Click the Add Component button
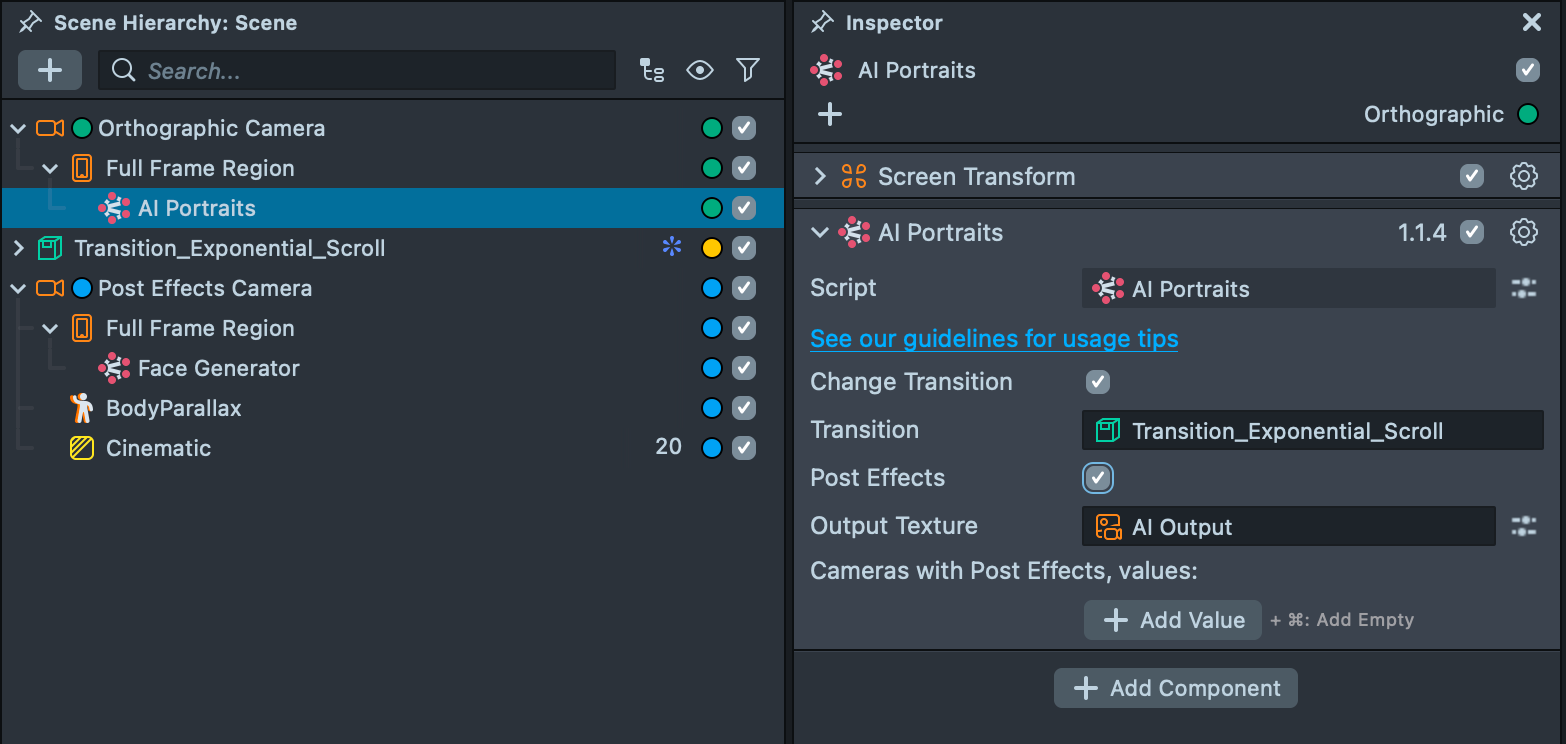1566x744 pixels. (1175, 688)
